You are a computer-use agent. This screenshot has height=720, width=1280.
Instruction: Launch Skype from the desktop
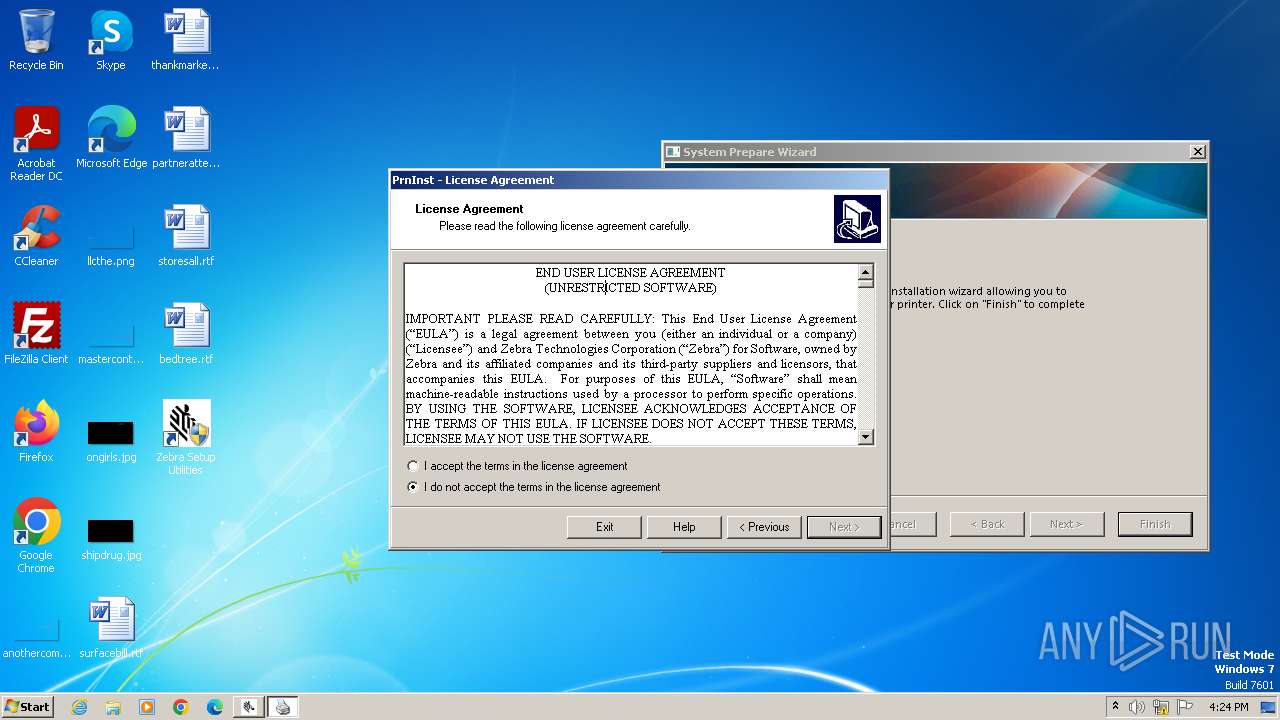tap(111, 40)
